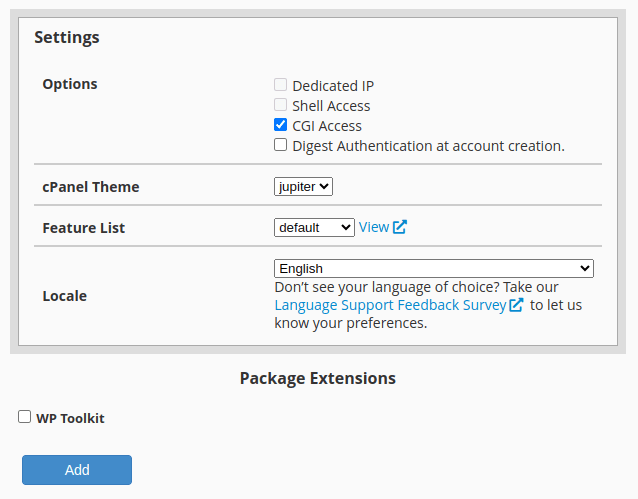638x499 pixels.
Task: Click the cPanel Theme label
Action: coord(91,187)
